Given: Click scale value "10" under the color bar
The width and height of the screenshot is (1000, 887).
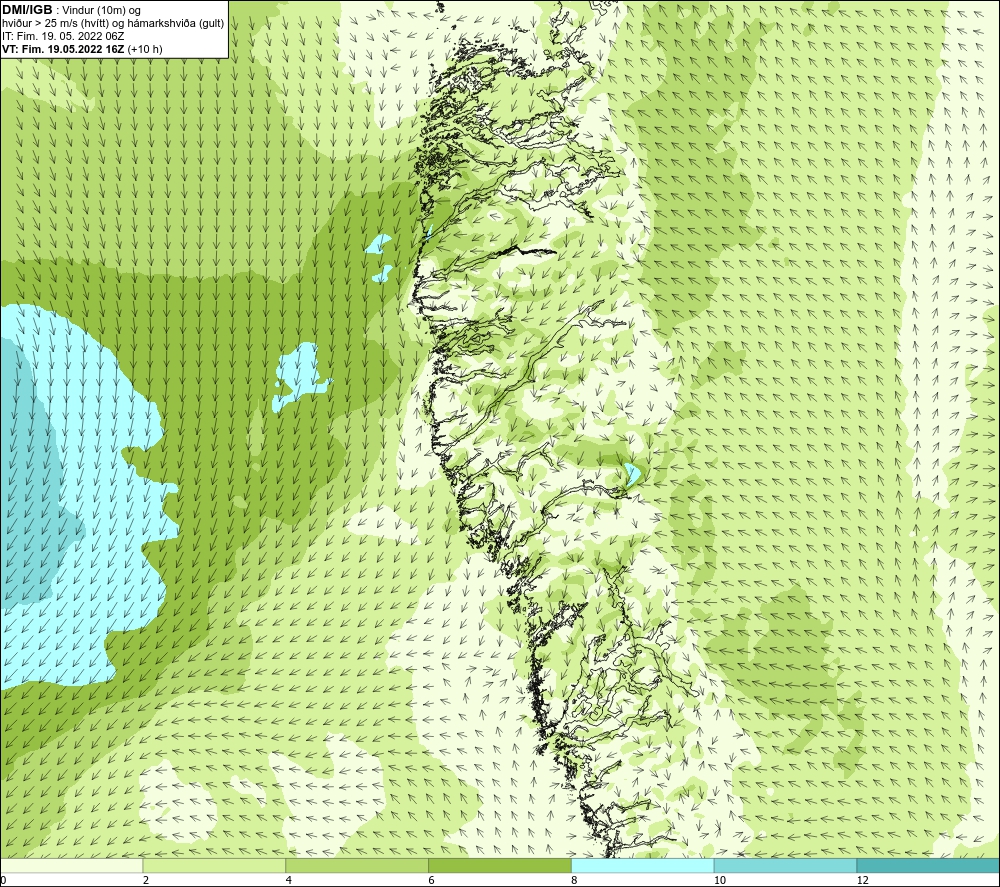Looking at the screenshot, I should point(720,881).
